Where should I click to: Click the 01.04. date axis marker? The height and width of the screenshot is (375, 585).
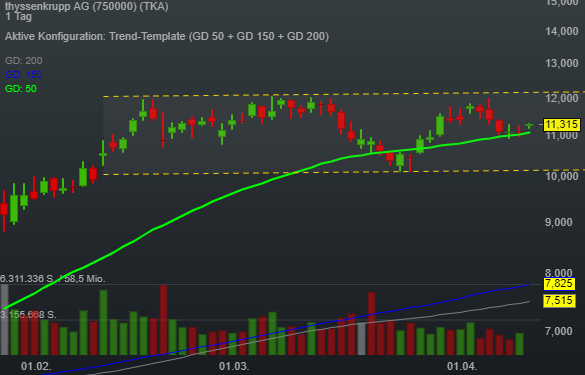462,366
